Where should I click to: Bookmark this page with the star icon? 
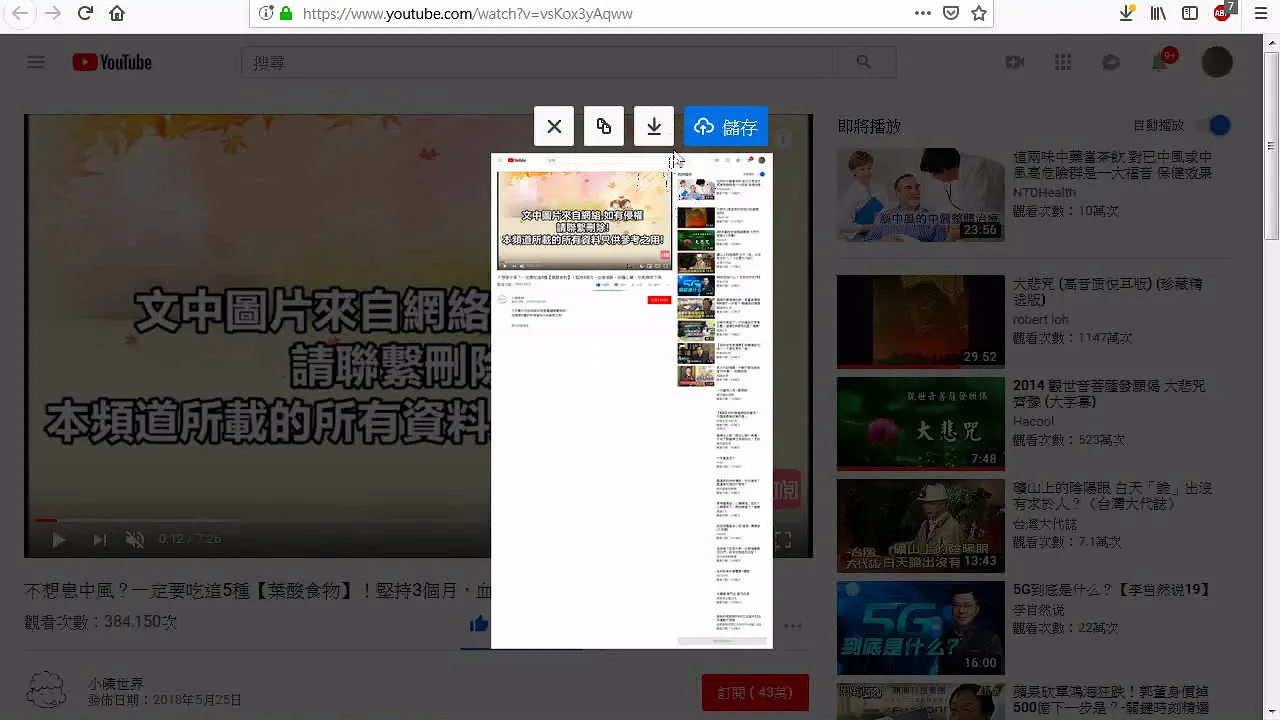tap(979, 13)
